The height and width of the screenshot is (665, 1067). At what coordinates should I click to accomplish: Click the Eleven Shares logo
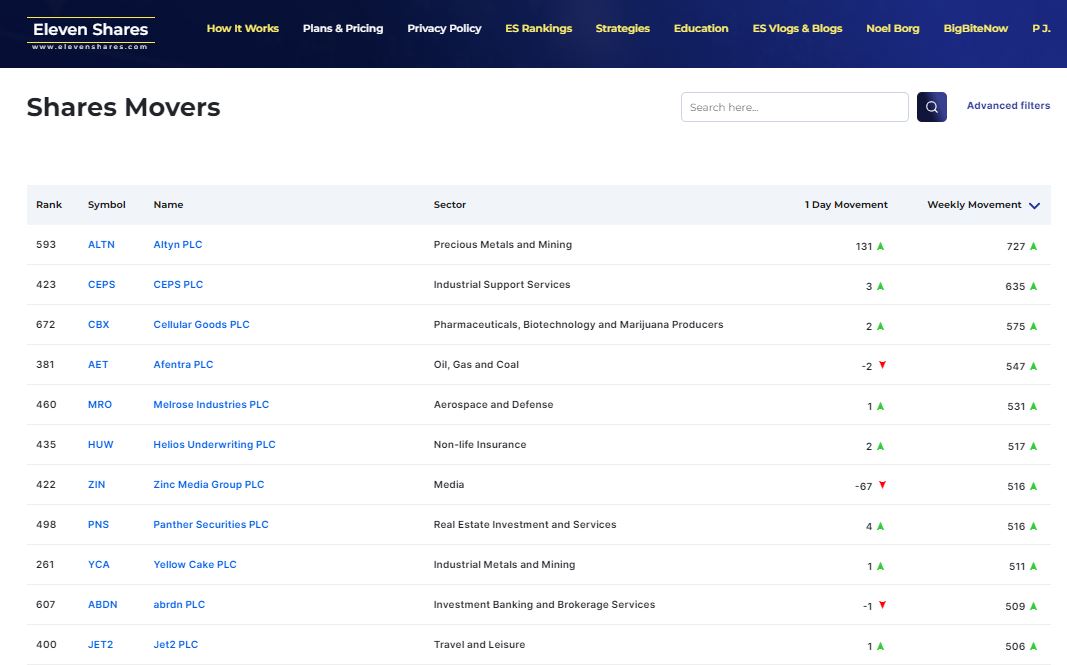pyautogui.click(x=91, y=29)
